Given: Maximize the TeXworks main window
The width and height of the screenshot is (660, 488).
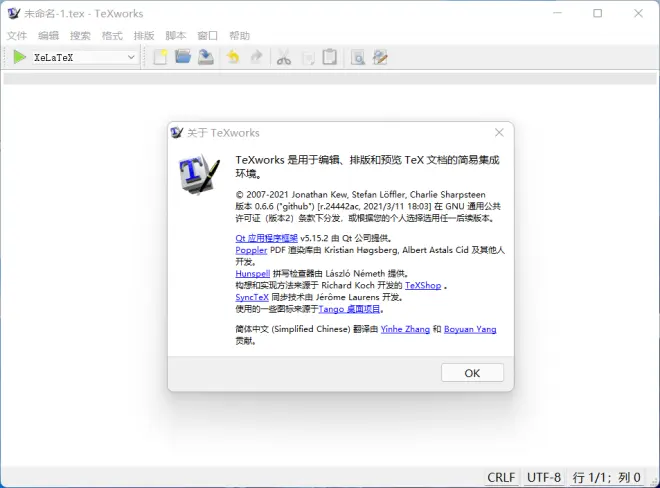Looking at the screenshot, I should [x=597, y=13].
